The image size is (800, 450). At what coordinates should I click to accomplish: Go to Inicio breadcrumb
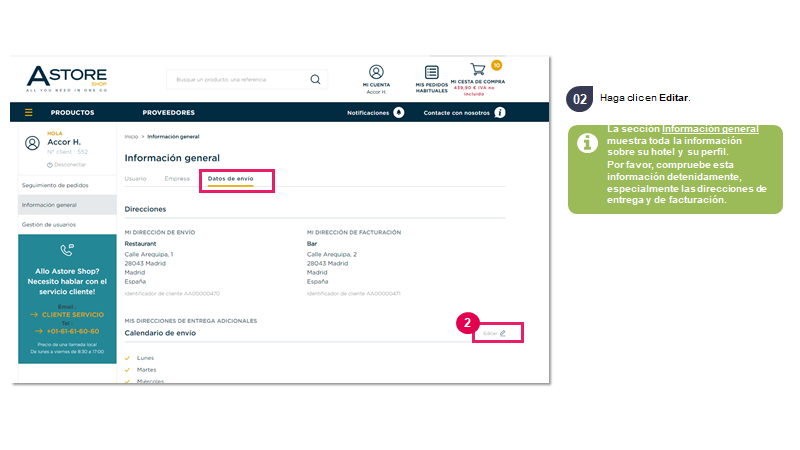click(131, 137)
